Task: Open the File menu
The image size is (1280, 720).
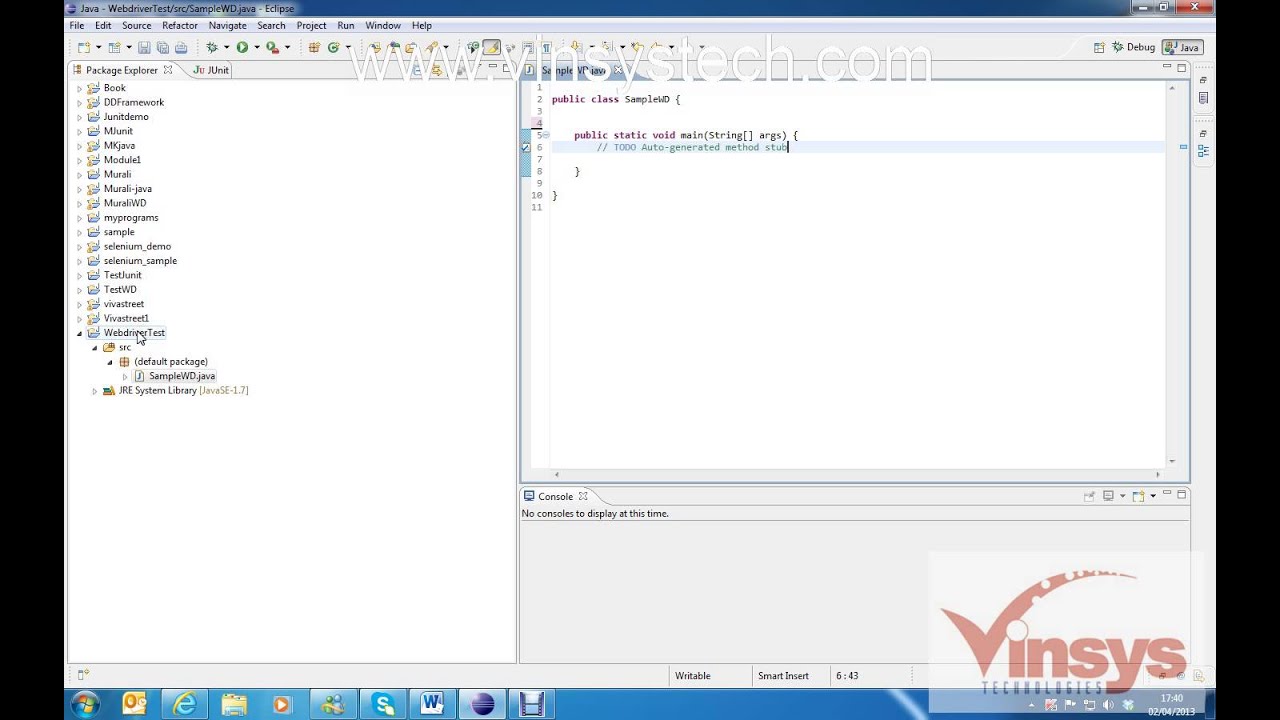Action: (x=76, y=25)
